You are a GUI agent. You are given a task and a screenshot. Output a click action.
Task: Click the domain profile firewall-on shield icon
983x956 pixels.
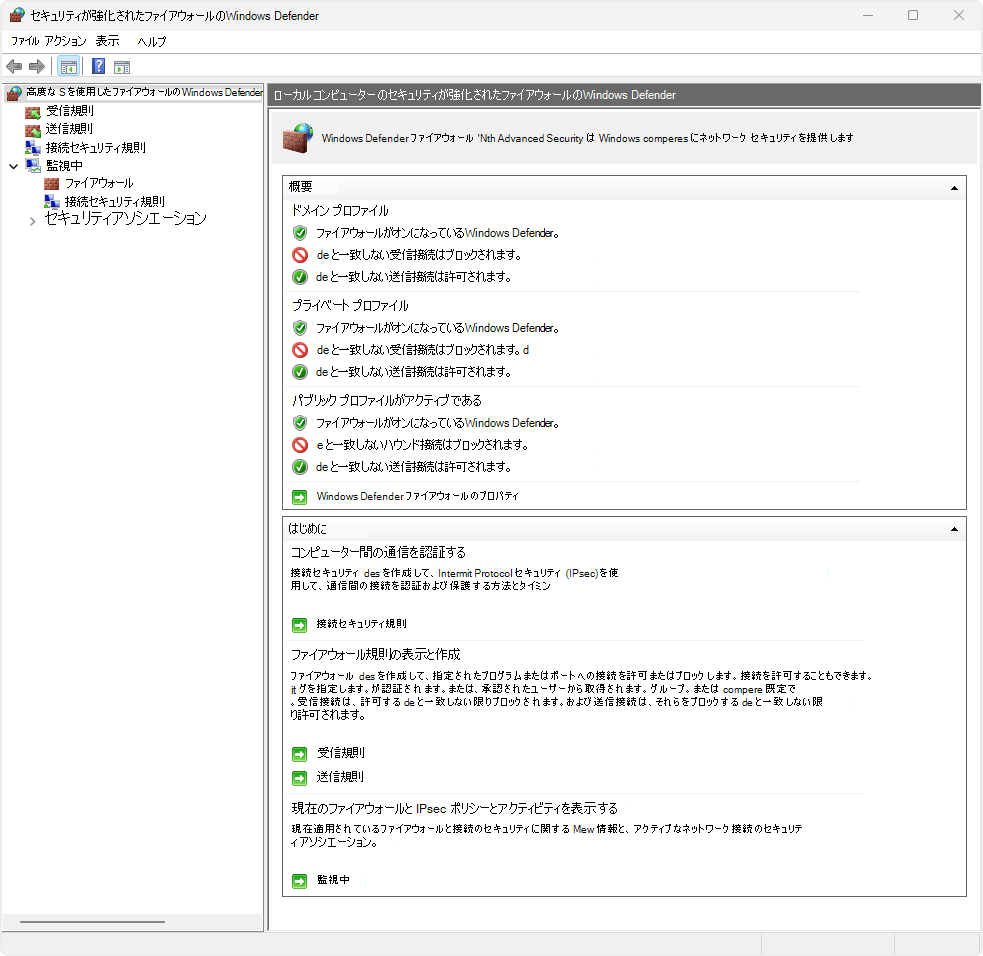[300, 233]
